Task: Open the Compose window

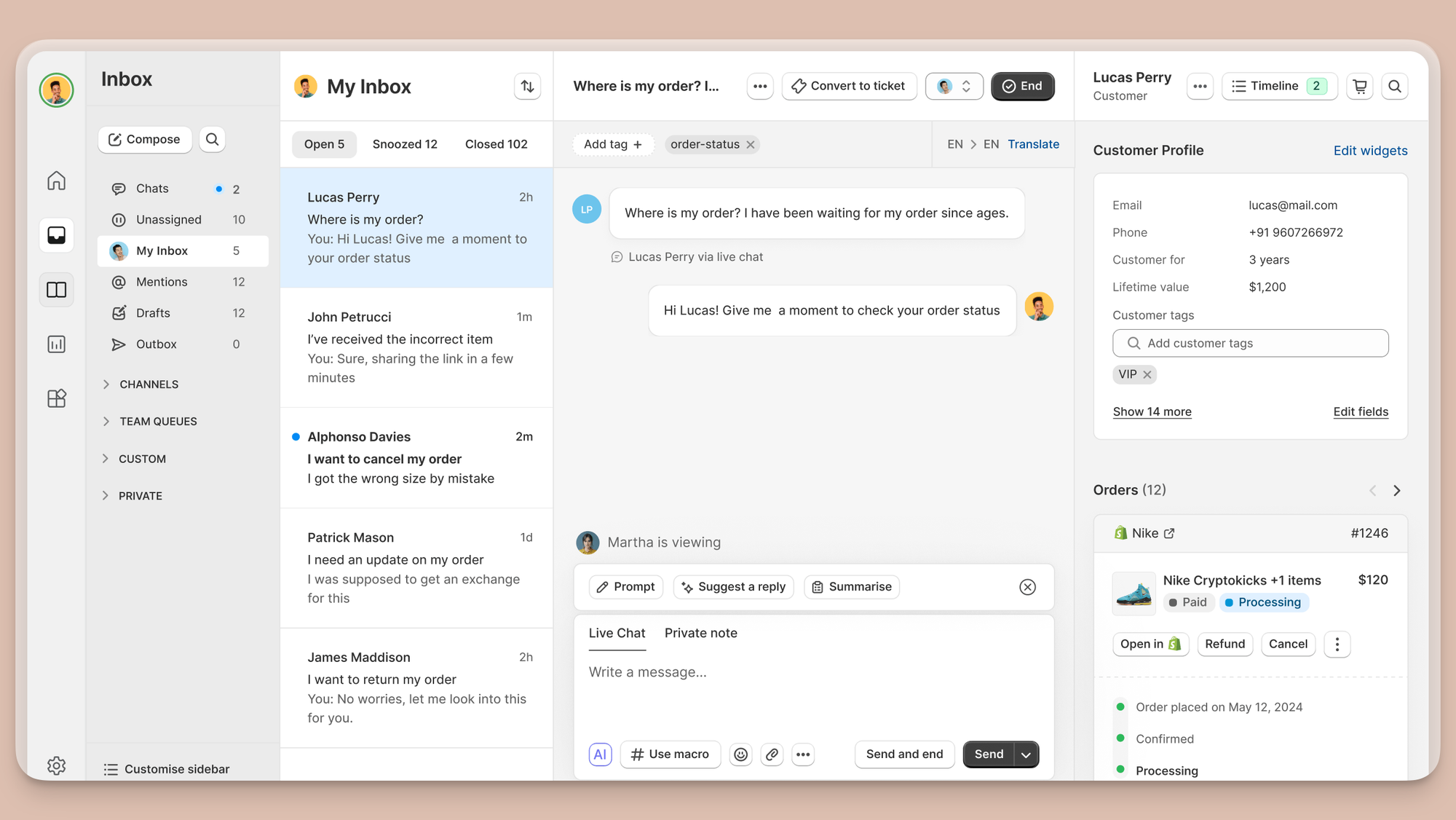Action: tap(144, 139)
